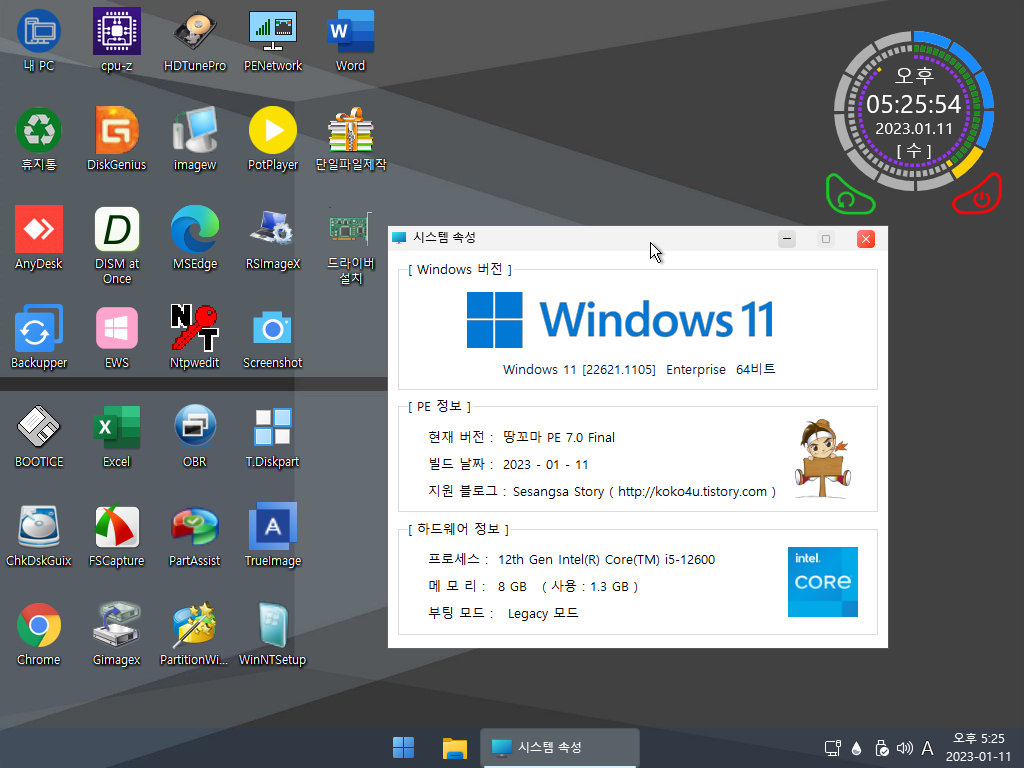Close the 시스템 속성 window
This screenshot has width=1024, height=768.
866,239
